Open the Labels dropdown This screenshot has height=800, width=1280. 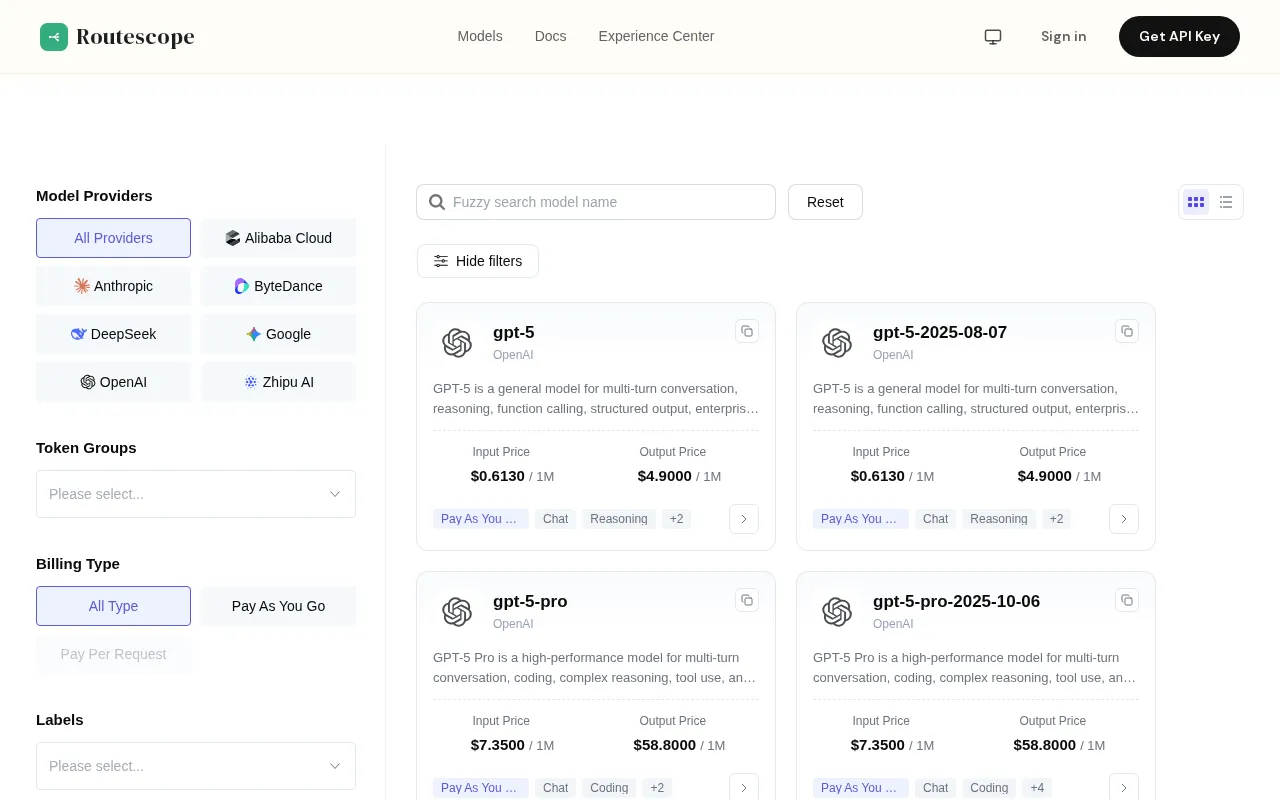click(x=196, y=766)
